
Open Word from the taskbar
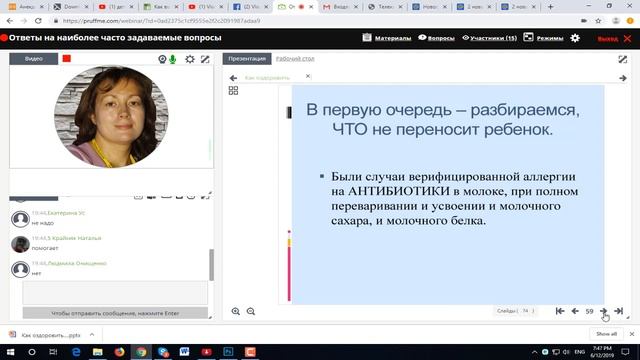[184, 351]
